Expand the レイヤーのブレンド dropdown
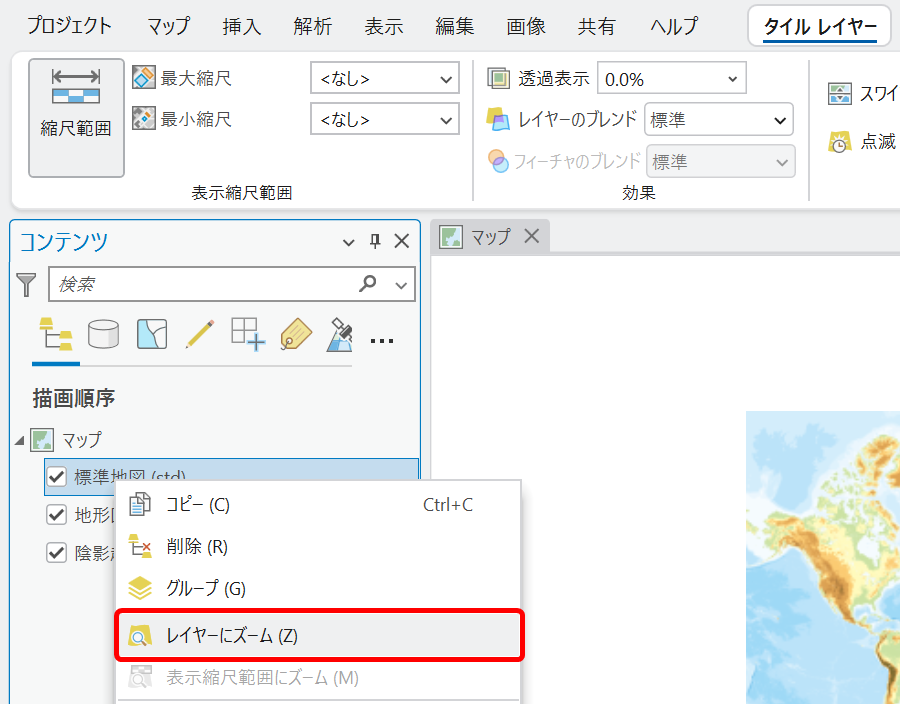 (718, 120)
